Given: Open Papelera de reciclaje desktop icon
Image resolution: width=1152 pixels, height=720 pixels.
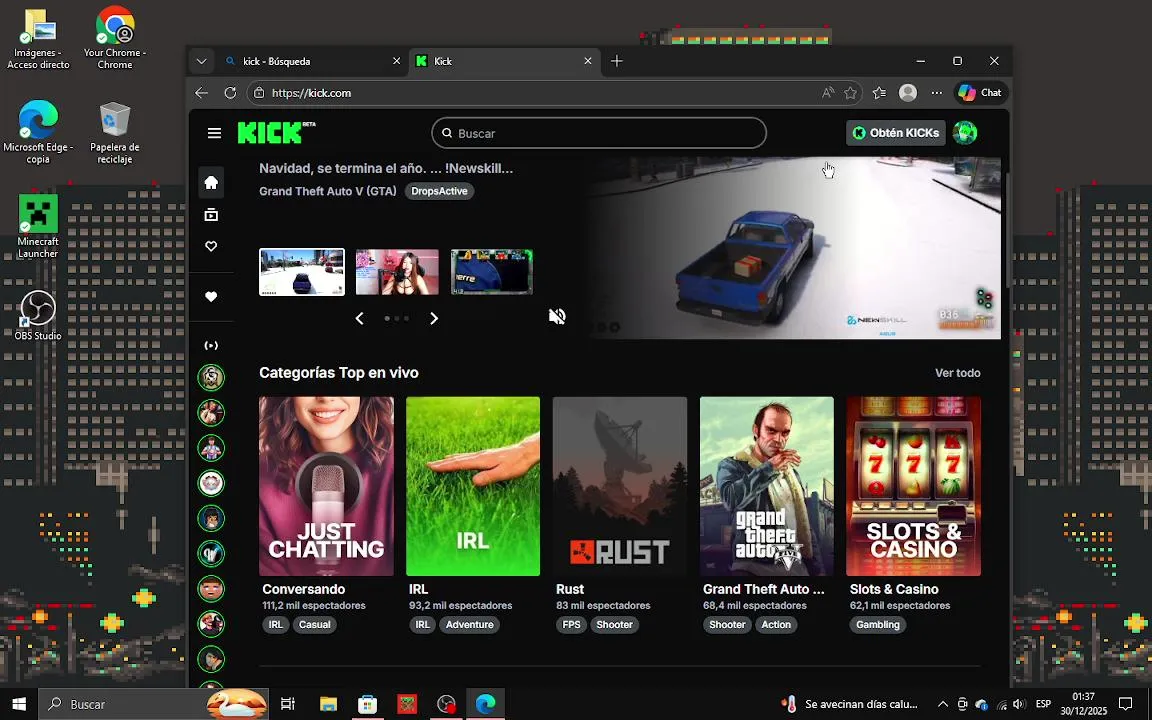Looking at the screenshot, I should pyautogui.click(x=115, y=132).
